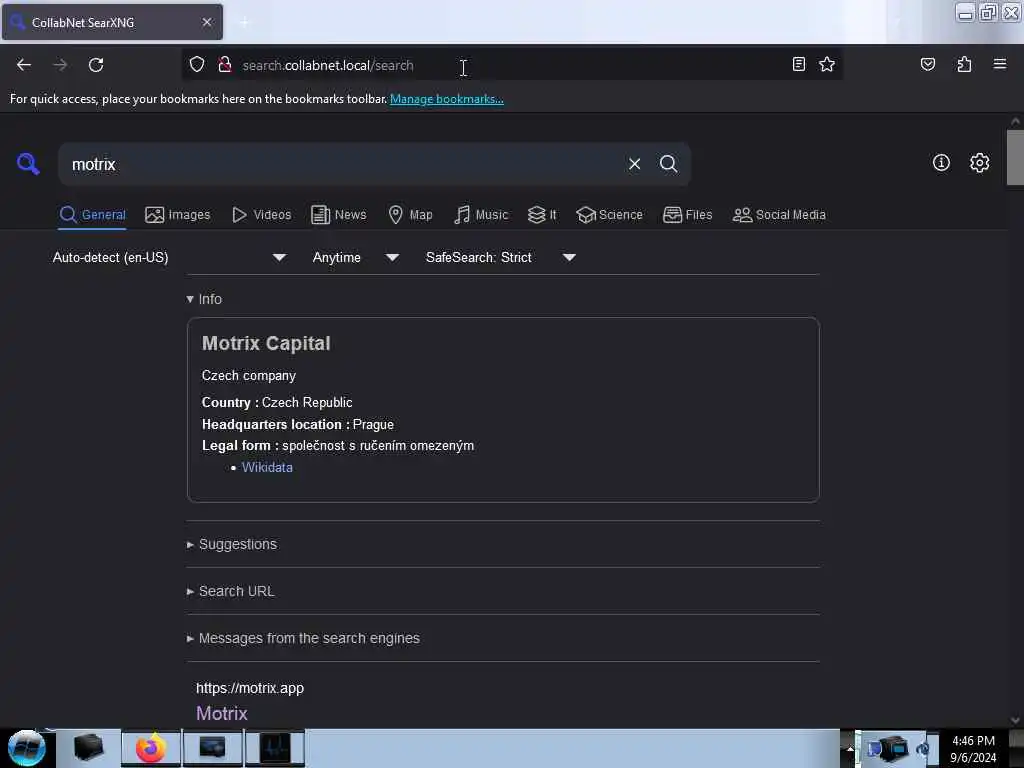Switch to Science search category
This screenshot has height=768, width=1024.
pos(609,215)
